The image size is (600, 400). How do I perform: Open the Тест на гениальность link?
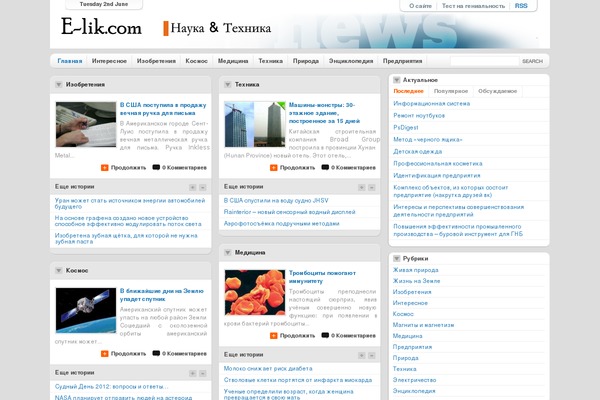[x=473, y=6]
